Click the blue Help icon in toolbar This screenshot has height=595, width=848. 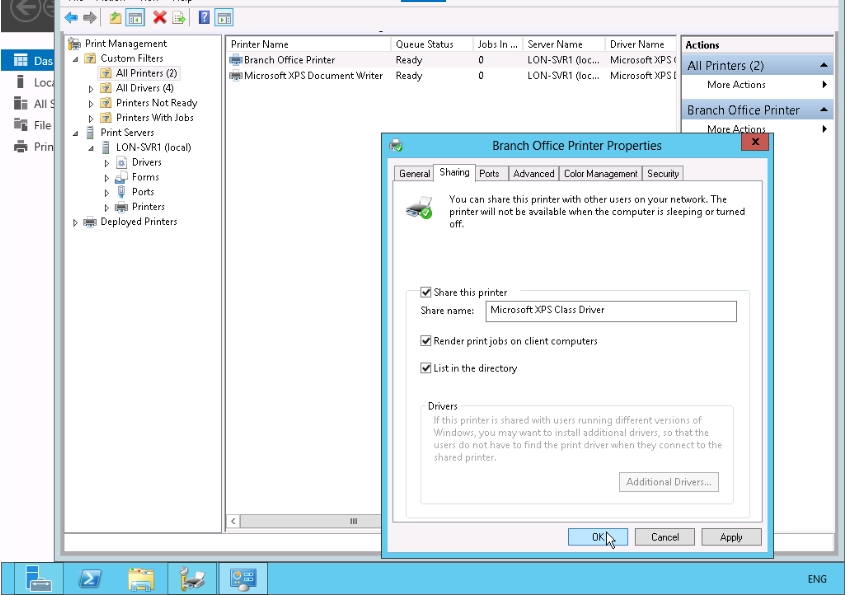click(x=205, y=18)
